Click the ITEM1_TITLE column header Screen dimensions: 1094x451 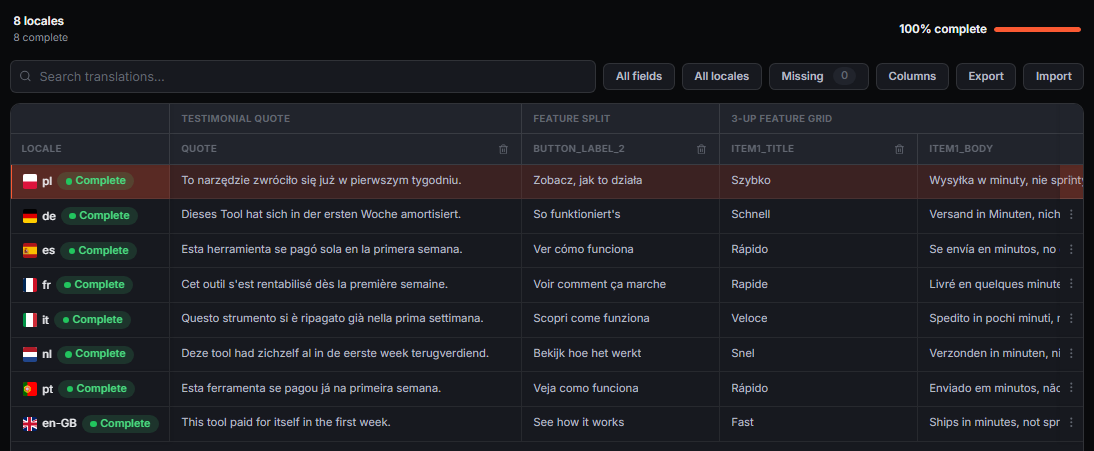pos(818,149)
